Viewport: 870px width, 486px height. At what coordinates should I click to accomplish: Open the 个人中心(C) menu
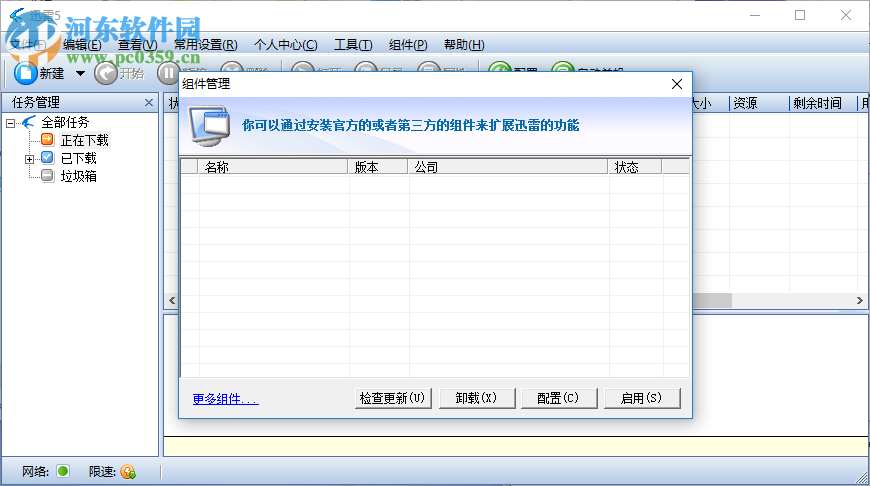[x=285, y=45]
